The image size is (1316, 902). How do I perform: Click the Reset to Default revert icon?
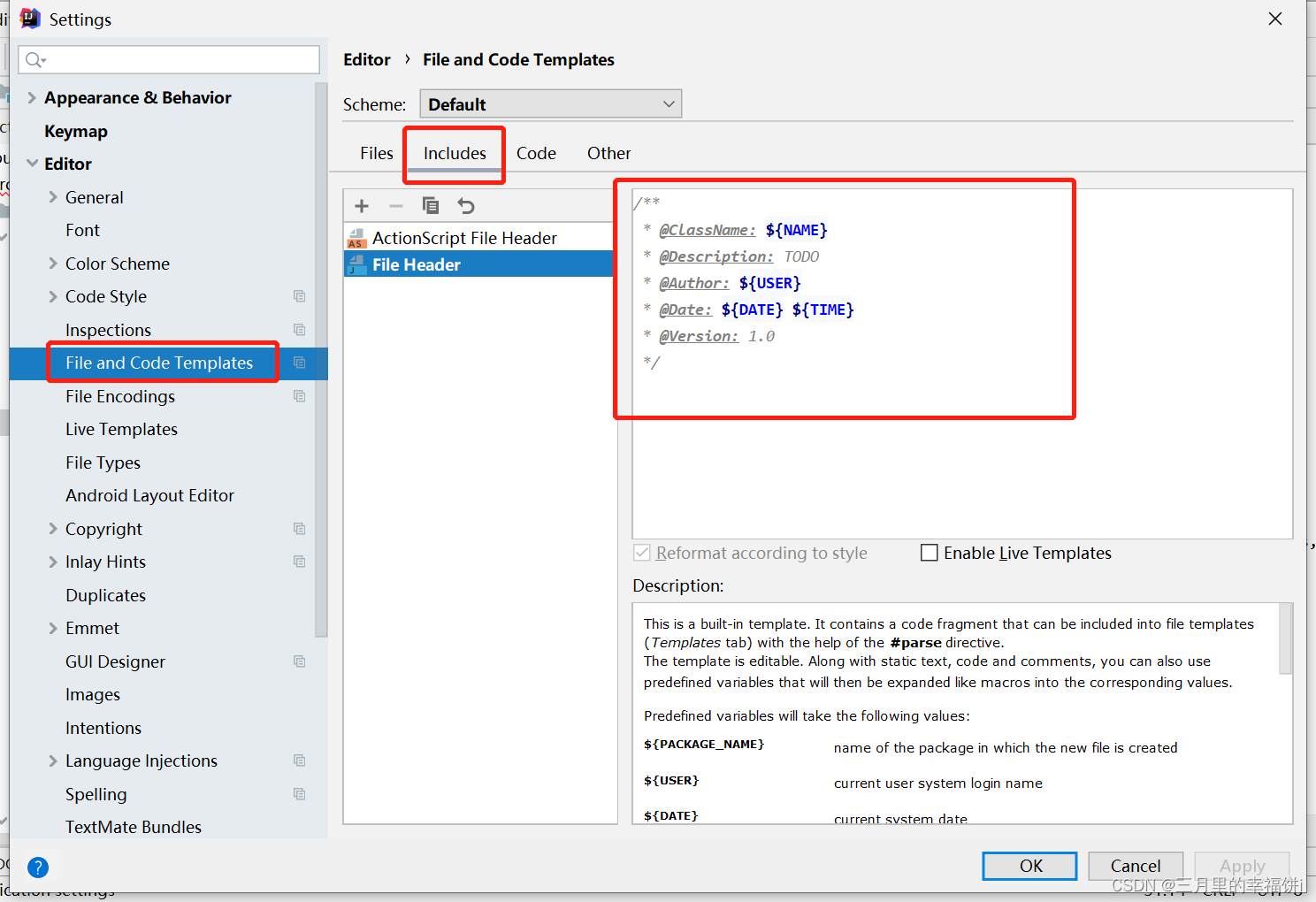[466, 206]
